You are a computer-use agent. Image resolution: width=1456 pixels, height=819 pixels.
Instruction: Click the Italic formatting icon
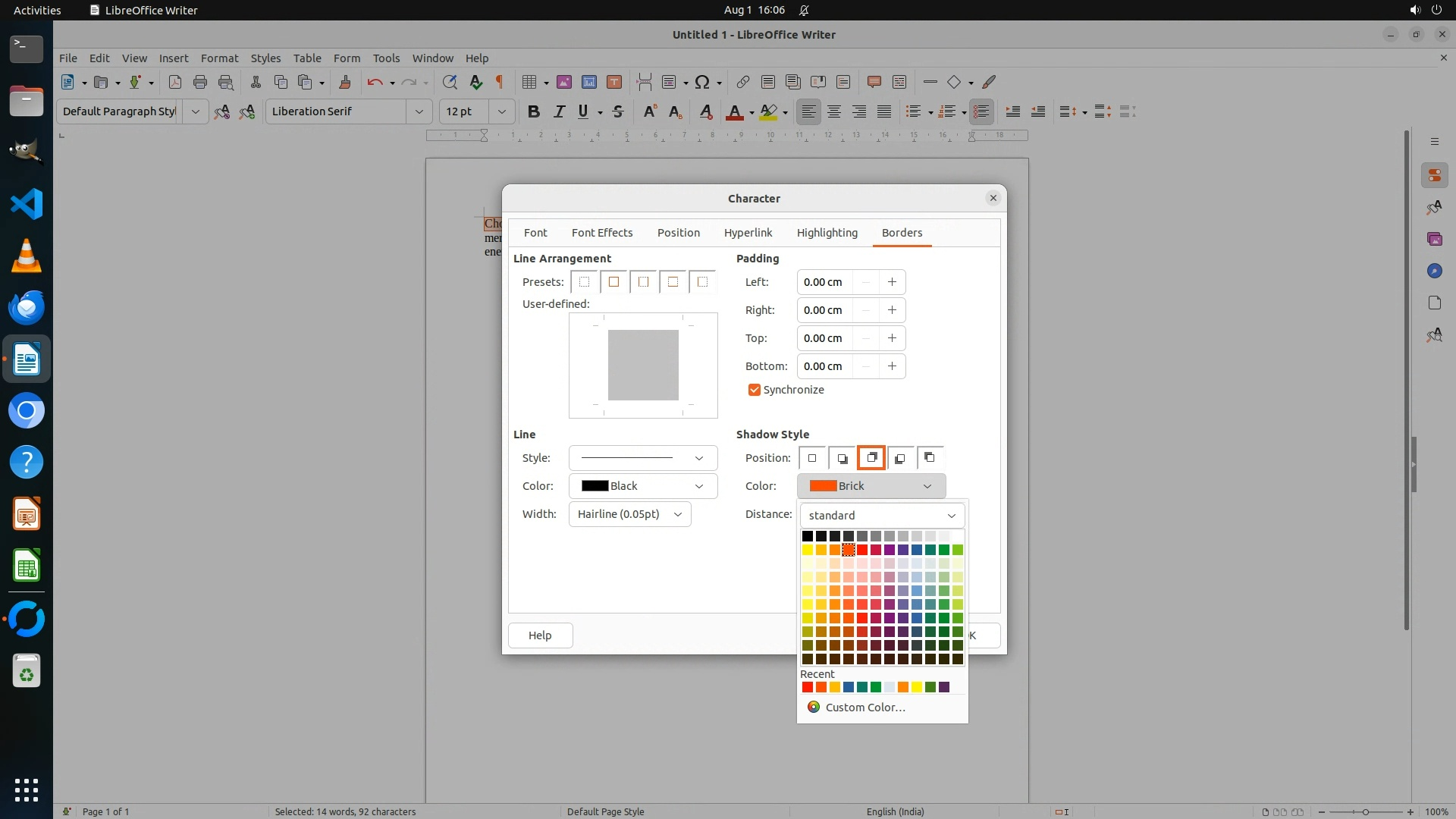559,111
